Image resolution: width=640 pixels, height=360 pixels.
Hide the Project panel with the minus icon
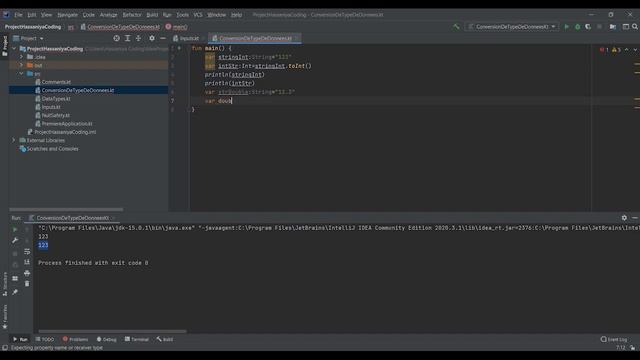click(x=163, y=38)
